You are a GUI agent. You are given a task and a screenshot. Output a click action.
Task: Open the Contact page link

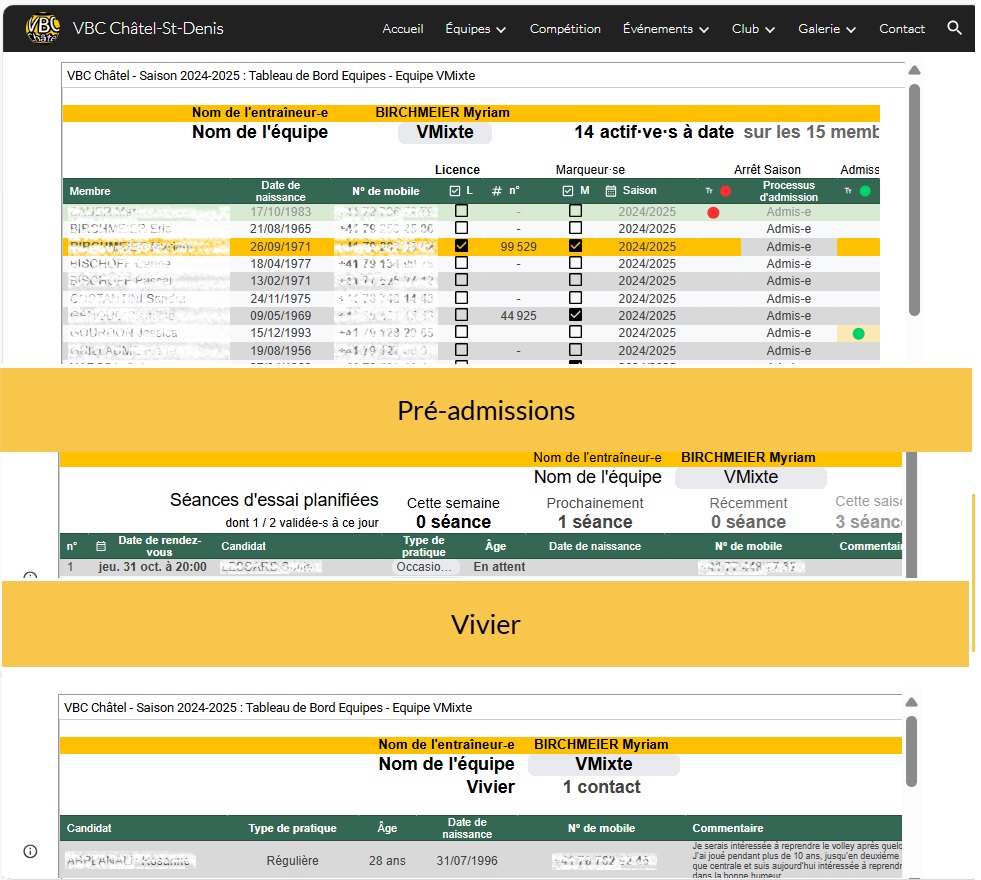[x=901, y=29]
